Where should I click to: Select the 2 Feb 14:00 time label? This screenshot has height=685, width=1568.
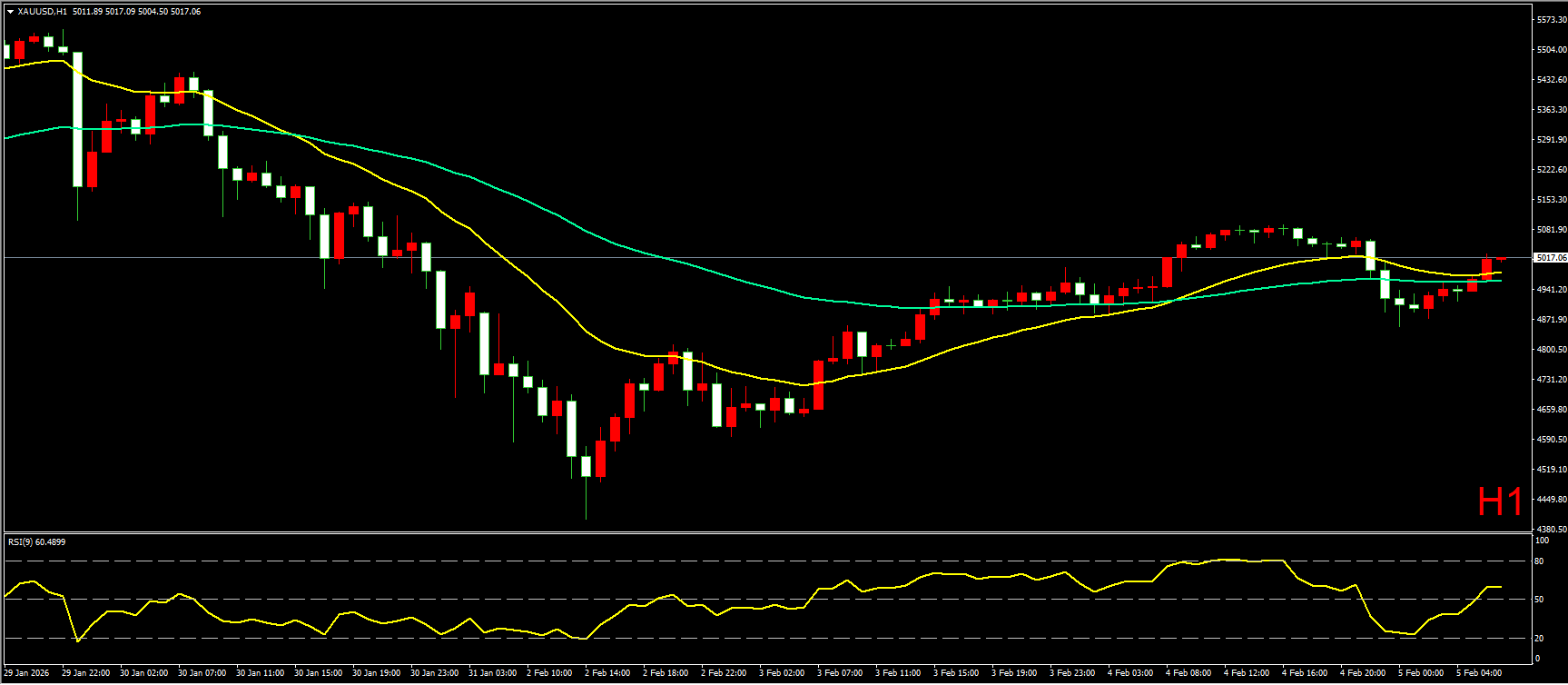point(607,673)
